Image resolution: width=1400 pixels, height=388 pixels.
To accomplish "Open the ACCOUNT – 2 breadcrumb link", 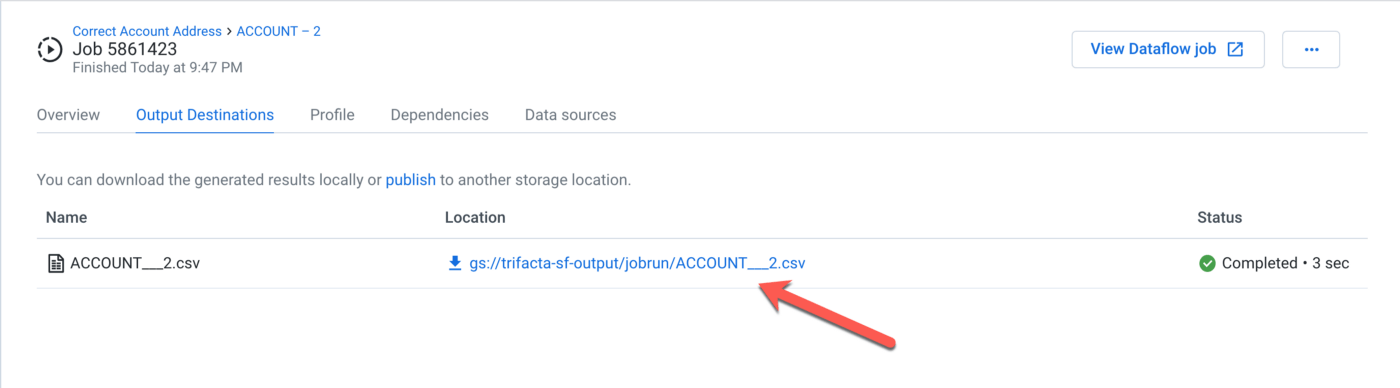I will (x=278, y=31).
